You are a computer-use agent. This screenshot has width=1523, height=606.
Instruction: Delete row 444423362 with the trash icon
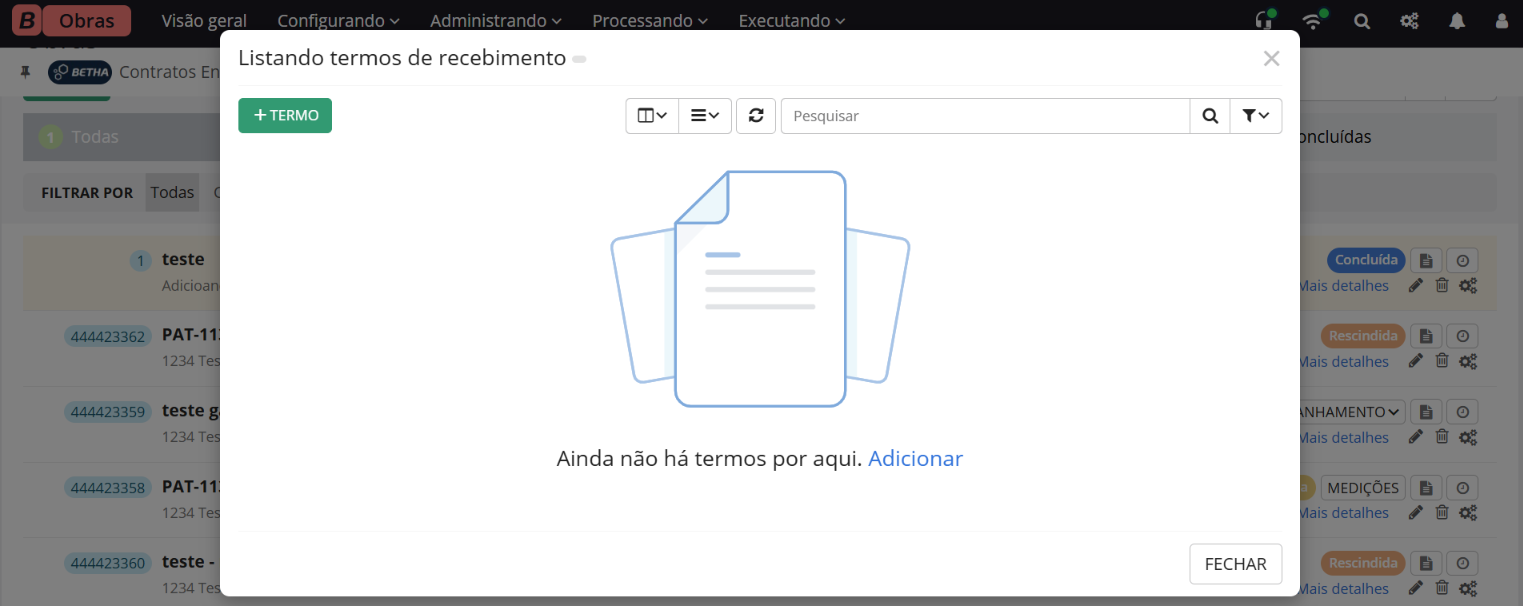(1442, 361)
